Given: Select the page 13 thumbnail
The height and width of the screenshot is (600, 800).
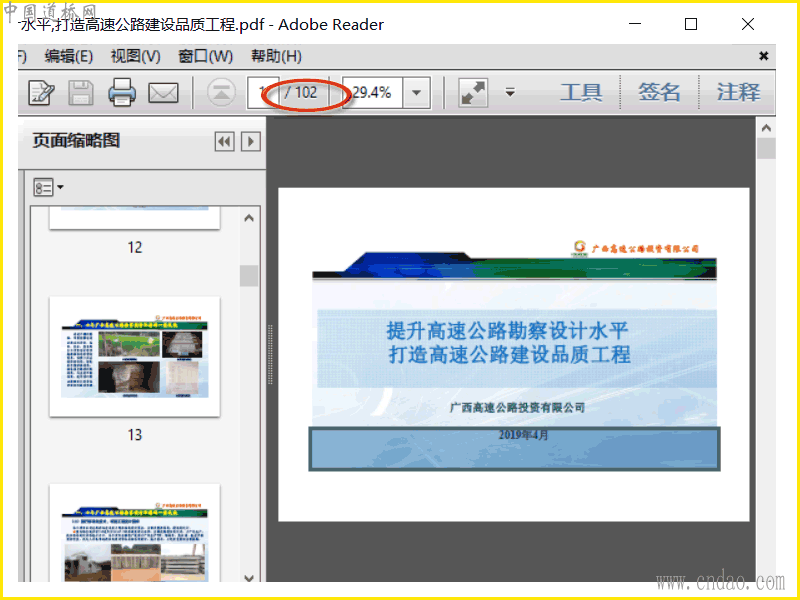Looking at the screenshot, I should pos(135,357).
